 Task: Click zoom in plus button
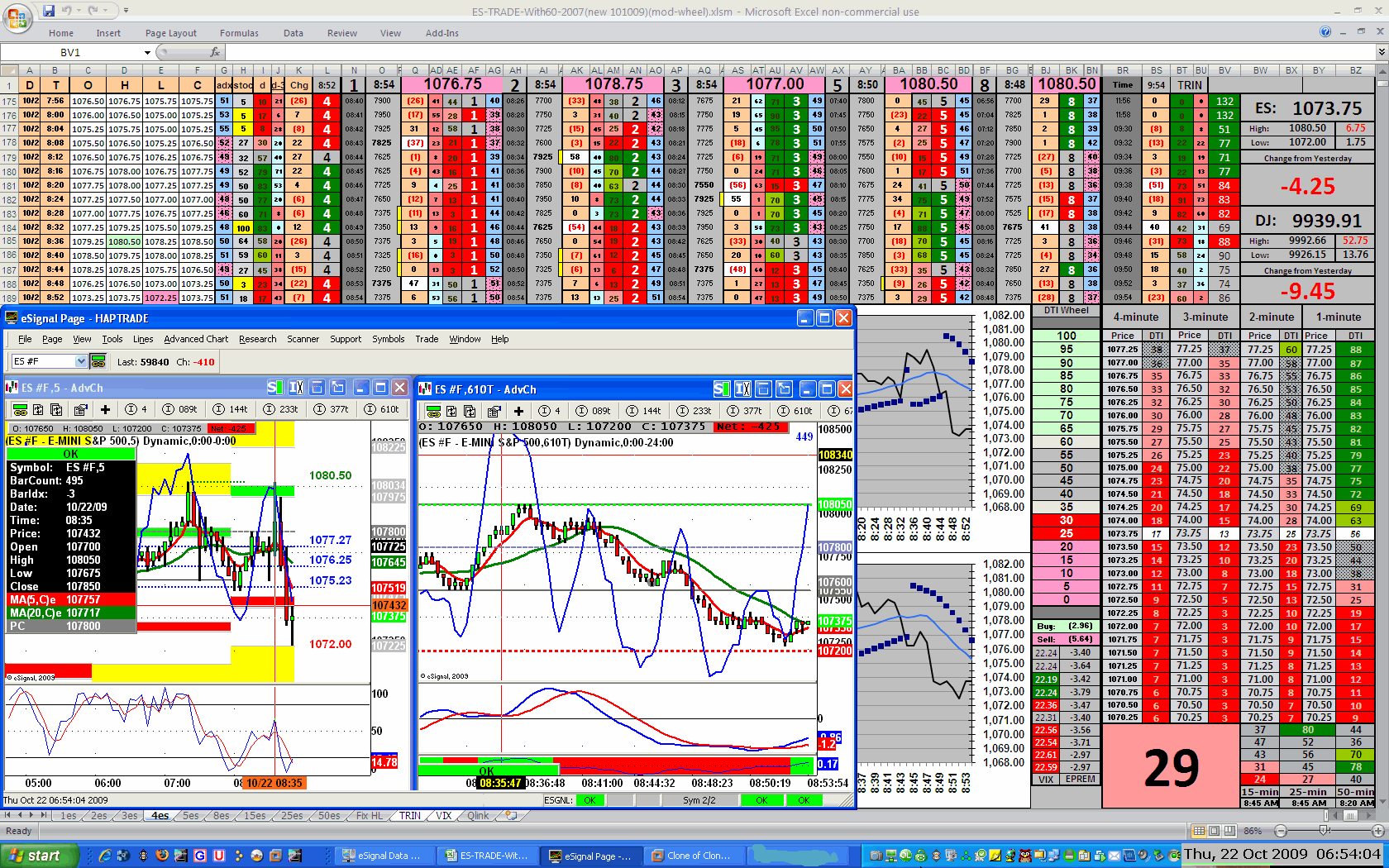pos(1377,831)
